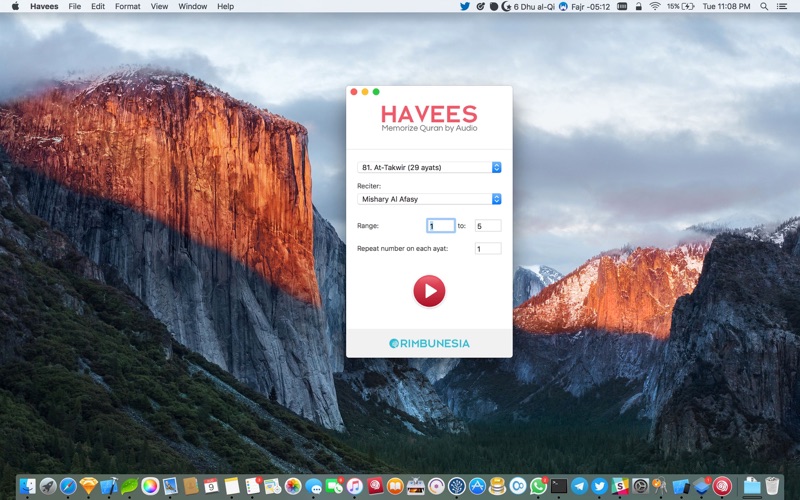Viewport: 800px width, 500px height.
Task: Click the Hijri date moon icon
Action: (506, 6)
